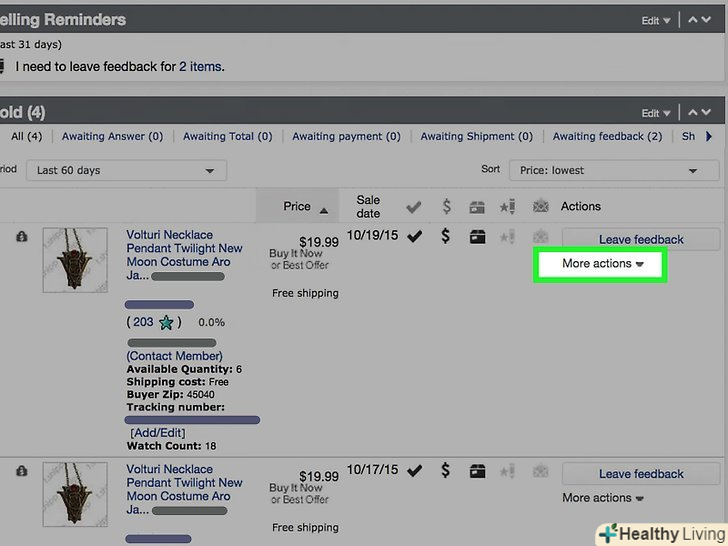Click shipped box icon for 10/19/15 sale
This screenshot has height=546, width=728.
point(477,237)
